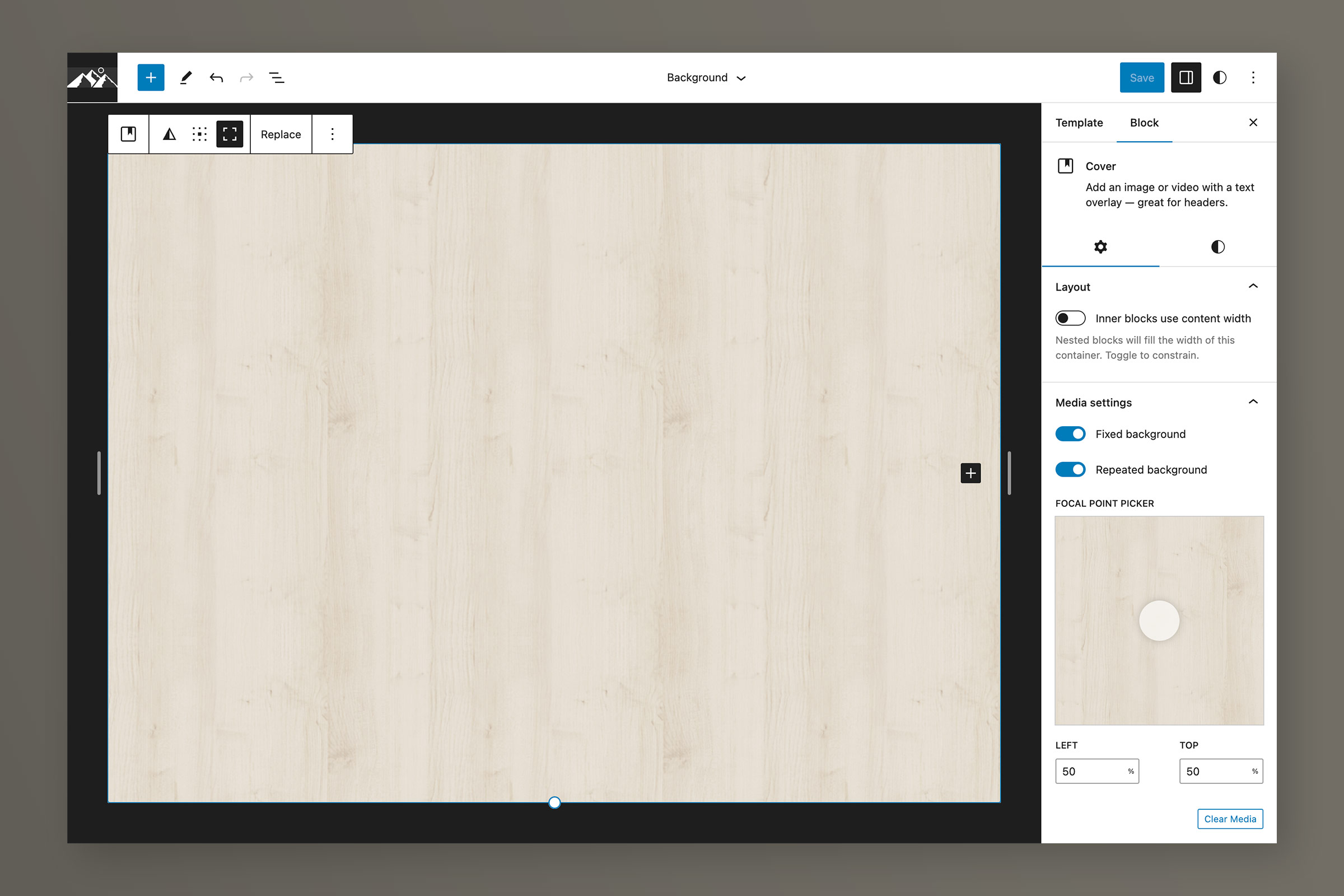Collapse the Media settings section
This screenshot has height=896, width=1344.
[1253, 402]
